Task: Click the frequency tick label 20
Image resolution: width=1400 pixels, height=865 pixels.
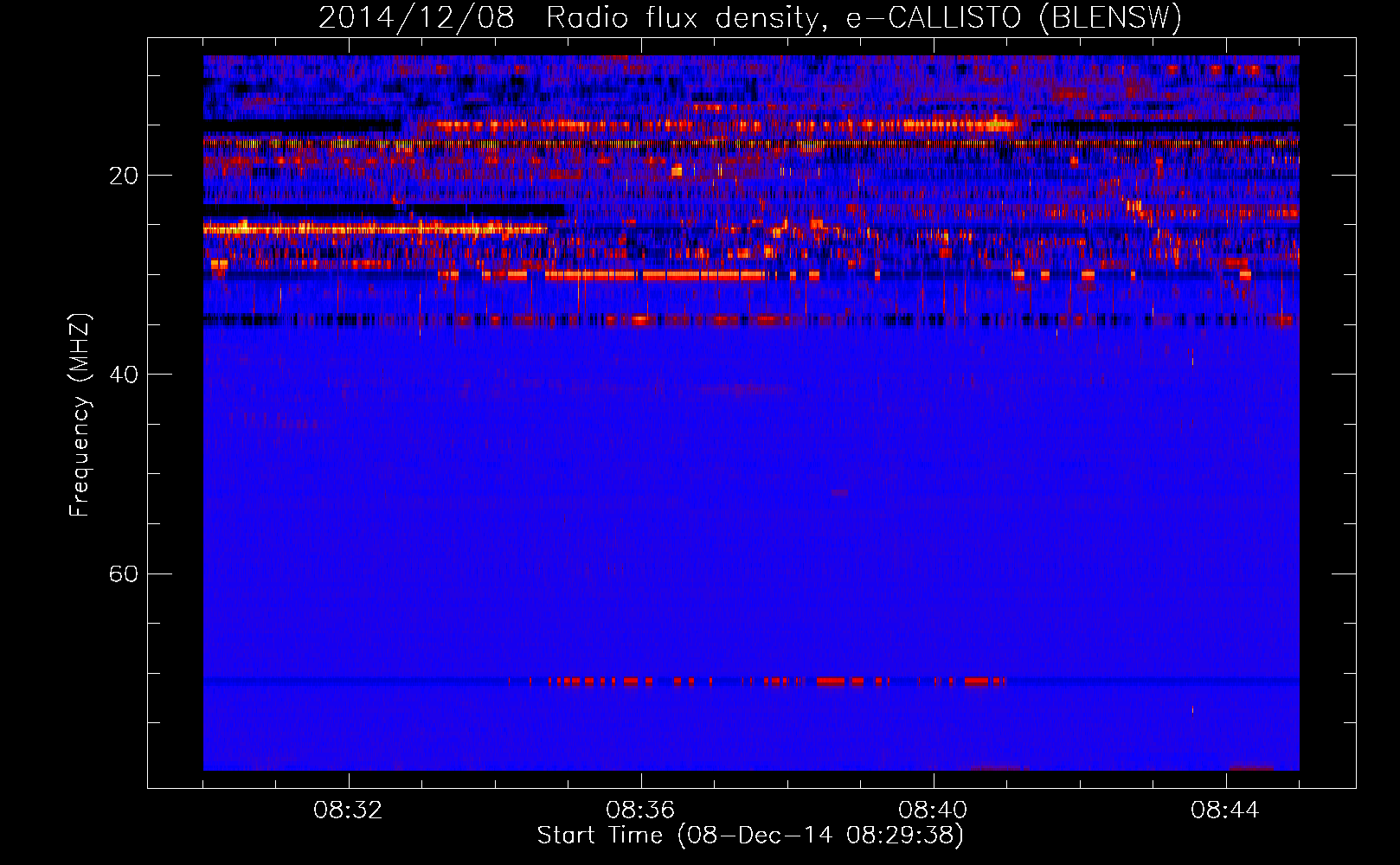Action: pos(124,176)
